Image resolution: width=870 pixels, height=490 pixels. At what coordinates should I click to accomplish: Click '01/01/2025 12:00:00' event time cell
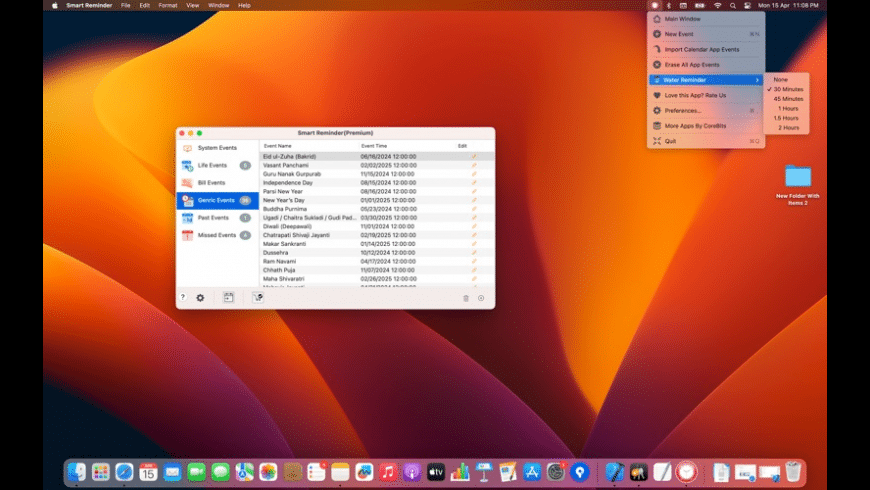388,200
